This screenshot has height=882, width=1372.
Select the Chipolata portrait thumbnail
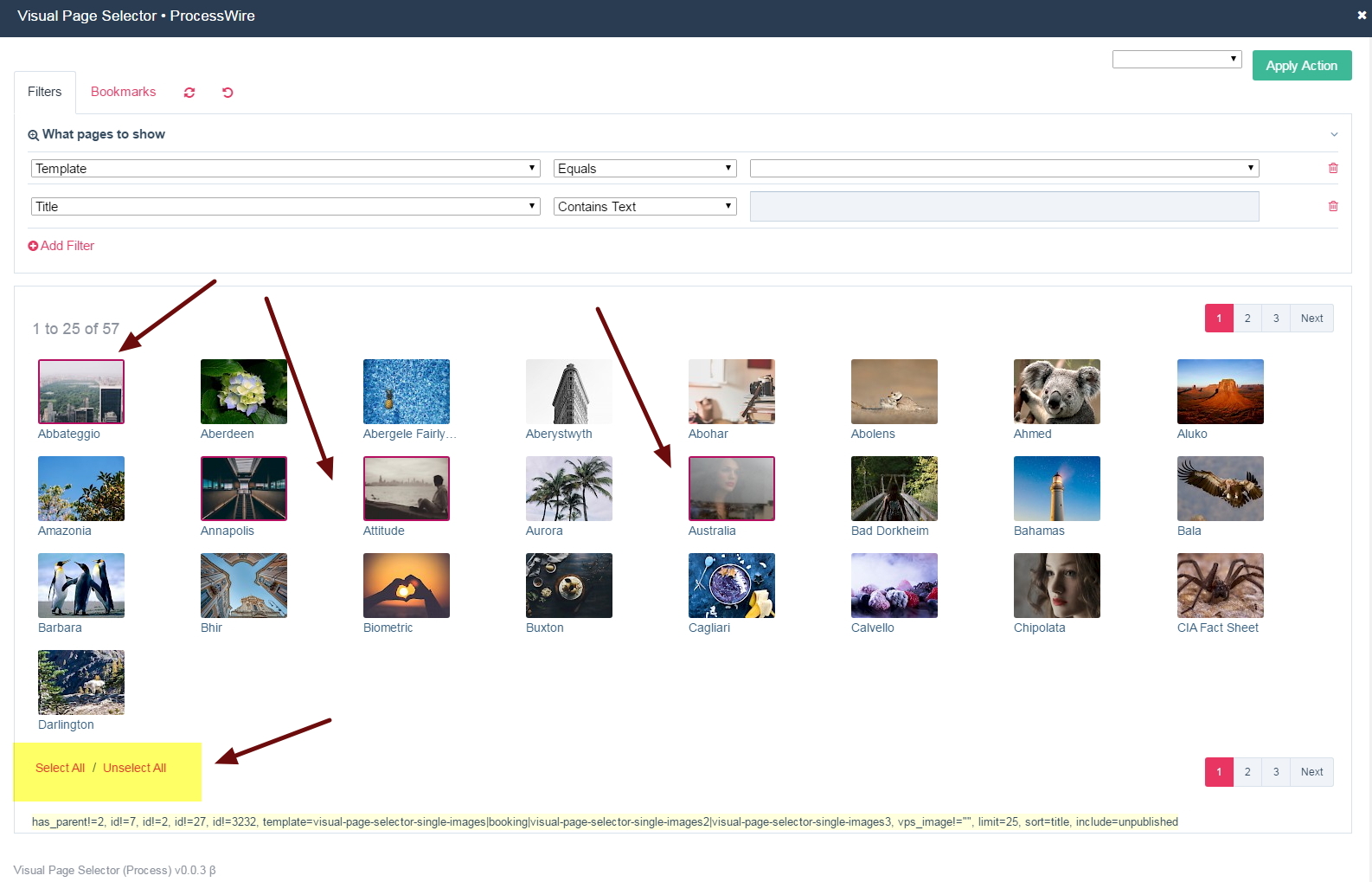point(1057,585)
